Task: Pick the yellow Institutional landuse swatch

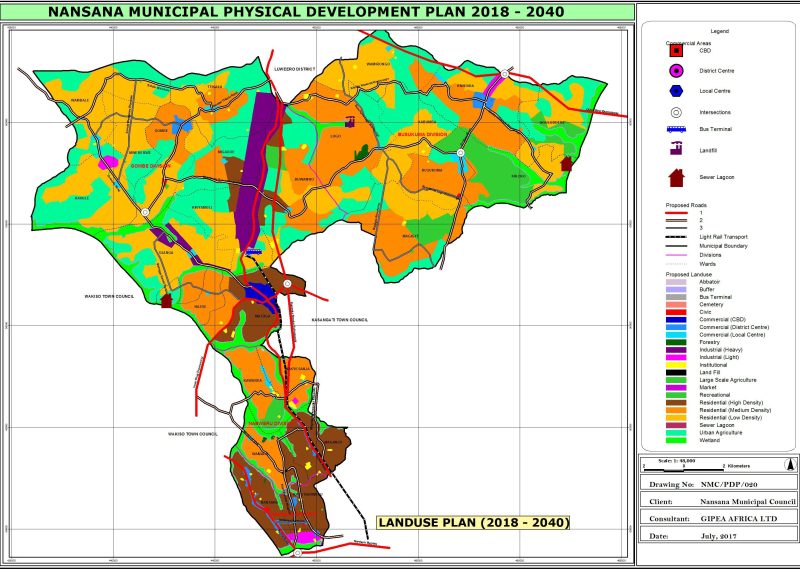Action: [x=675, y=364]
